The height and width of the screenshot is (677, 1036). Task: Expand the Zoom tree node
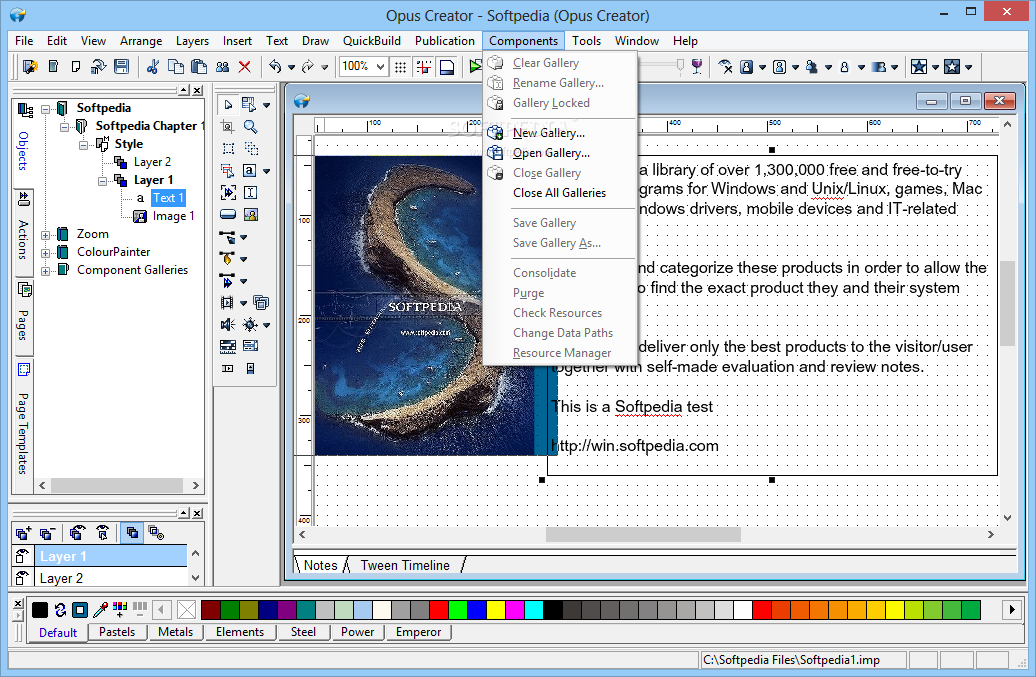point(46,235)
